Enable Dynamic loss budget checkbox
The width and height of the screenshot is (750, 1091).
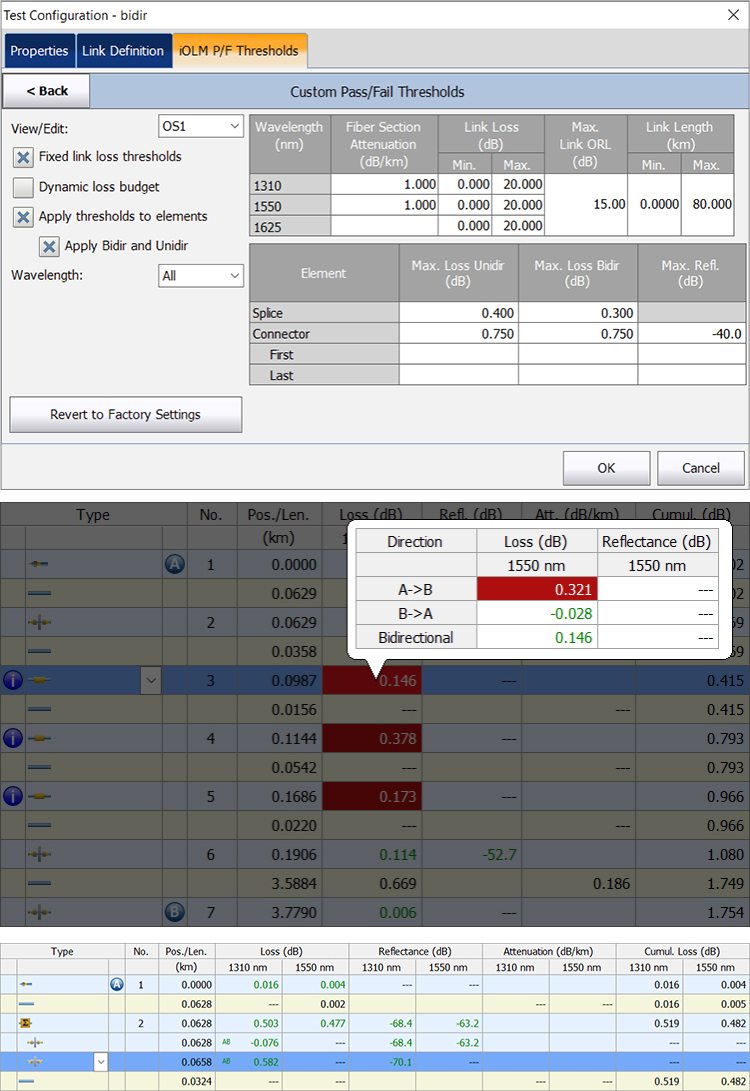tap(23, 187)
